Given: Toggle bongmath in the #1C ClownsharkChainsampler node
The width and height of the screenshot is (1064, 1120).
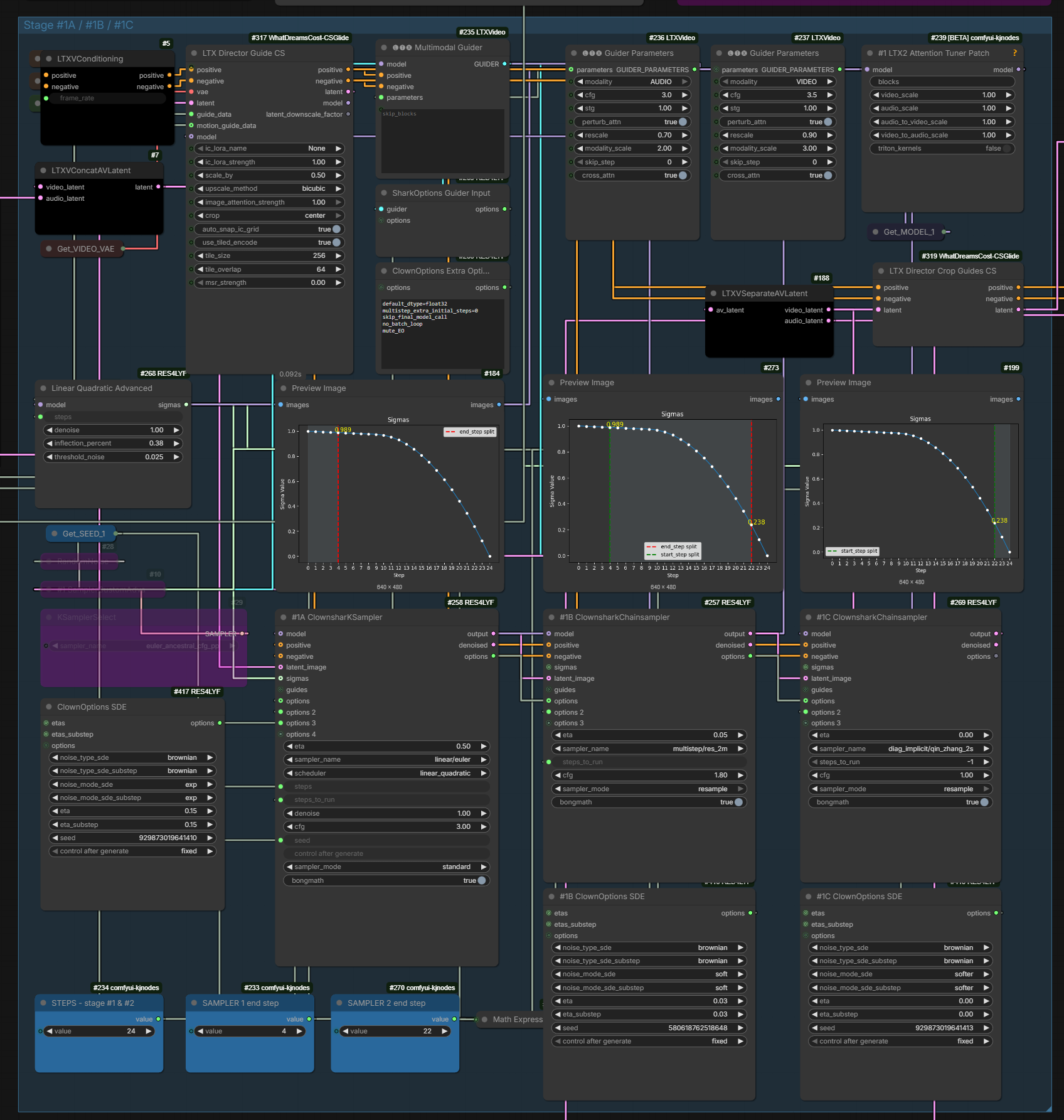Looking at the screenshot, I should 901,803.
